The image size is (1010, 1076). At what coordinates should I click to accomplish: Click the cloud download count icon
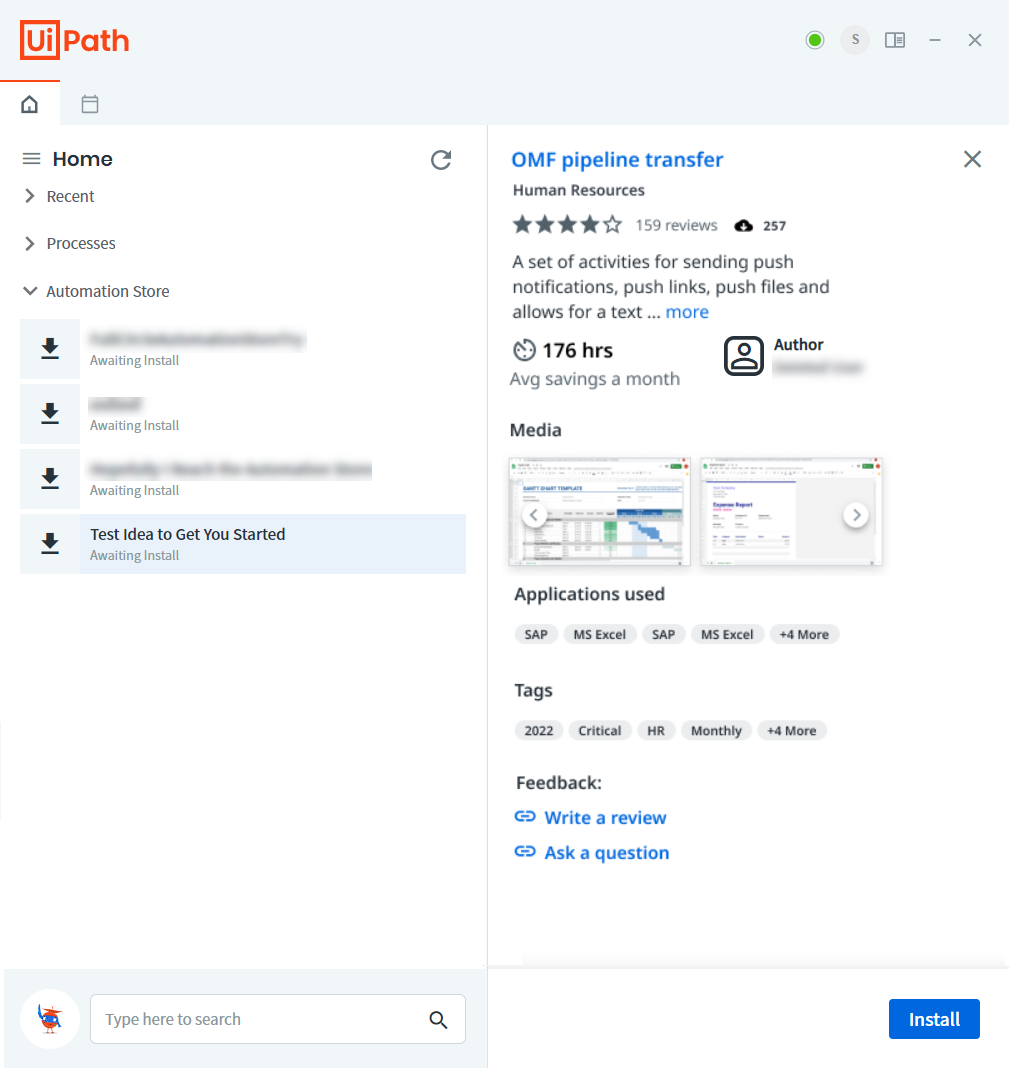tap(744, 226)
